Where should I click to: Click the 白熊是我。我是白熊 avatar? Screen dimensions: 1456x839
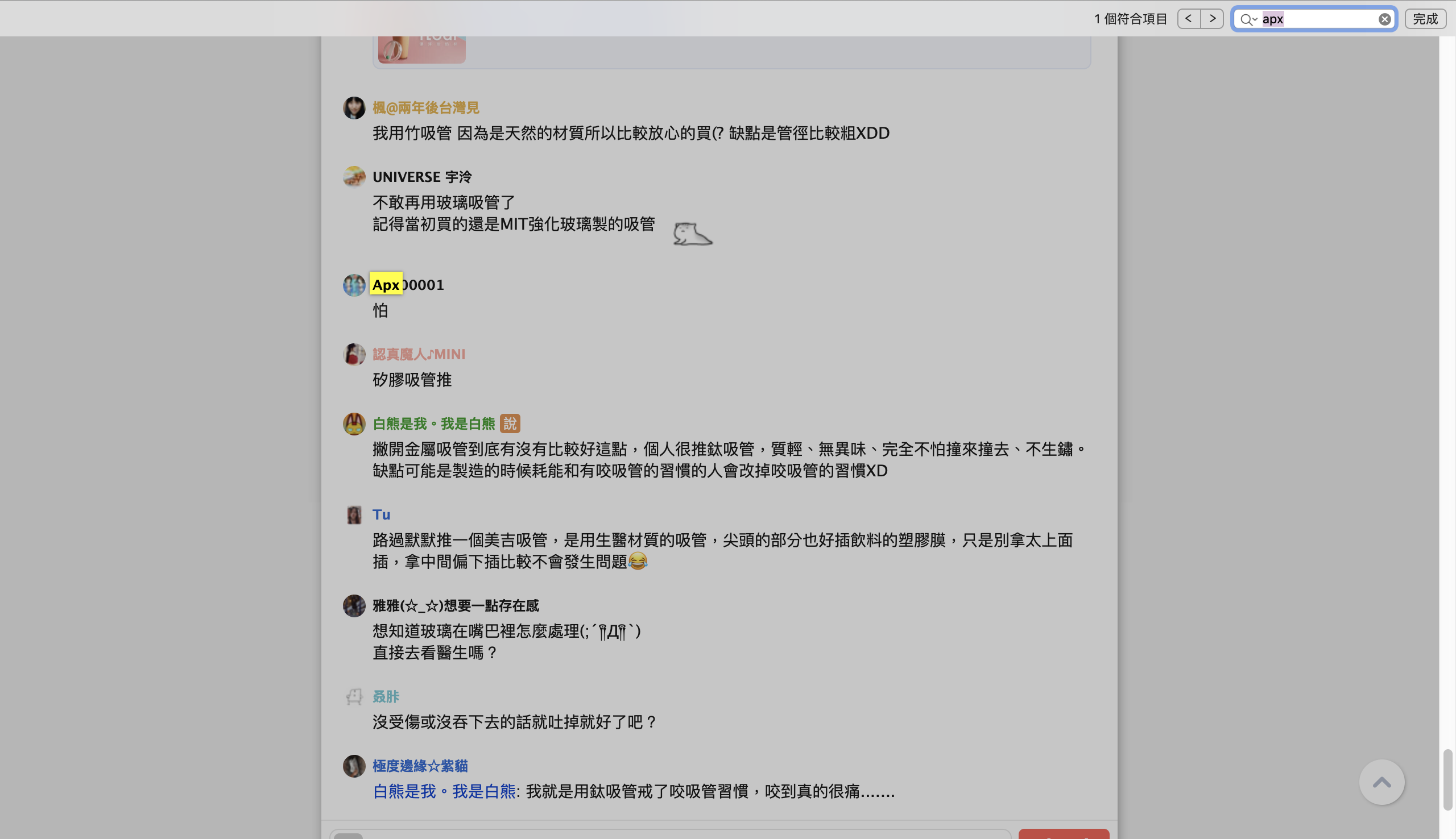tap(354, 423)
